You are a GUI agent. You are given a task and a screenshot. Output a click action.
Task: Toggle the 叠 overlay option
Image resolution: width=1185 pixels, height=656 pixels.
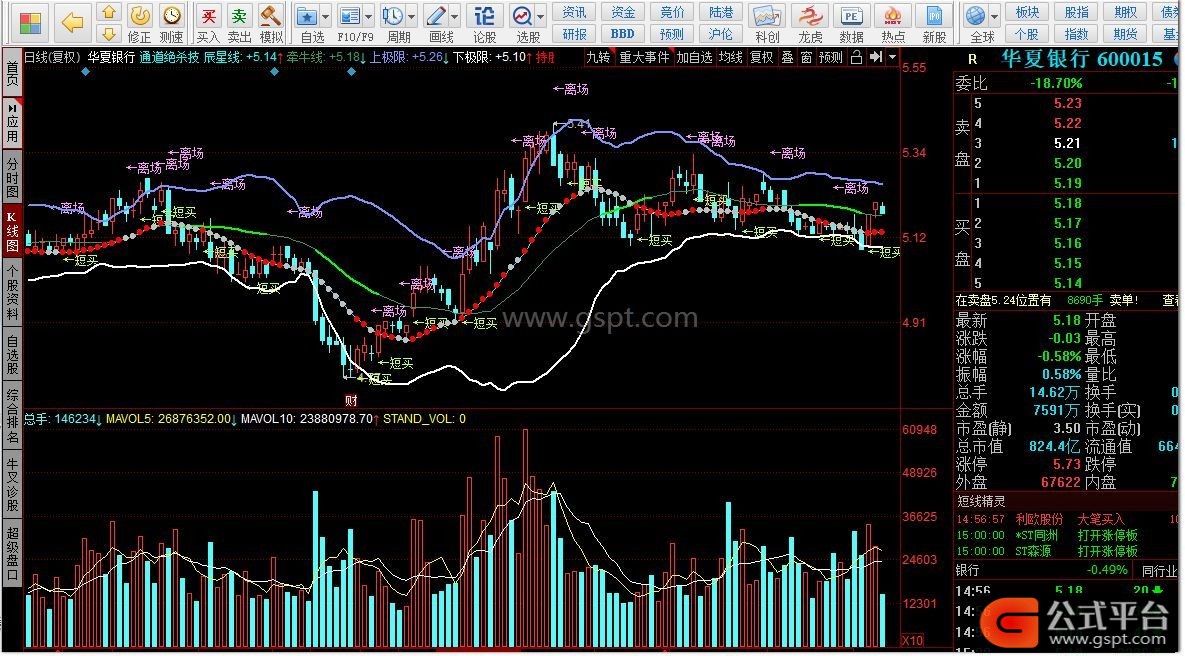coord(787,57)
